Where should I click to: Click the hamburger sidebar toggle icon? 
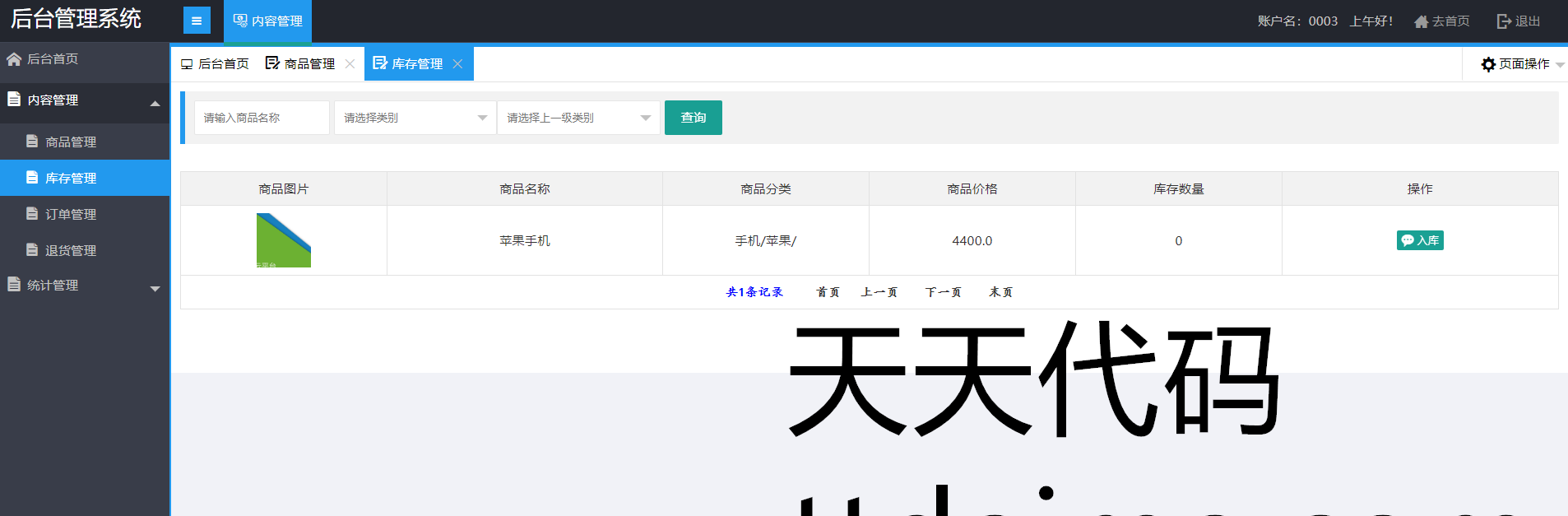pyautogui.click(x=197, y=21)
